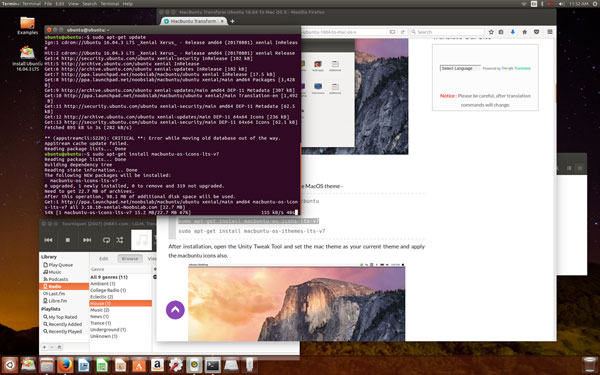Screen dimensions: 600x375
Task: Toggle shuffle mode in Rhythmbox
Action: pyautogui.click(x=120, y=240)
